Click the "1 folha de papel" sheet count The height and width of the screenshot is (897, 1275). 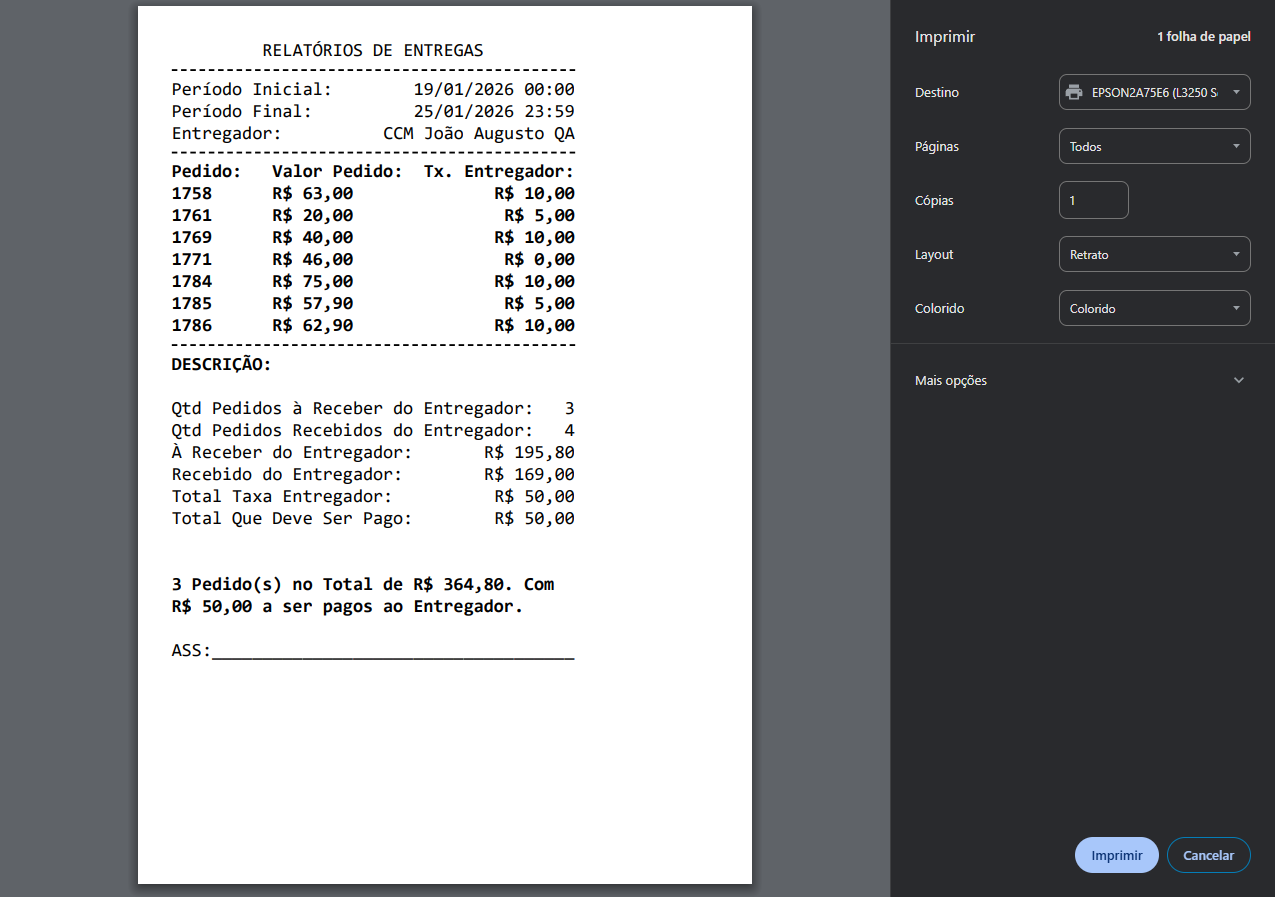[x=1203, y=37]
